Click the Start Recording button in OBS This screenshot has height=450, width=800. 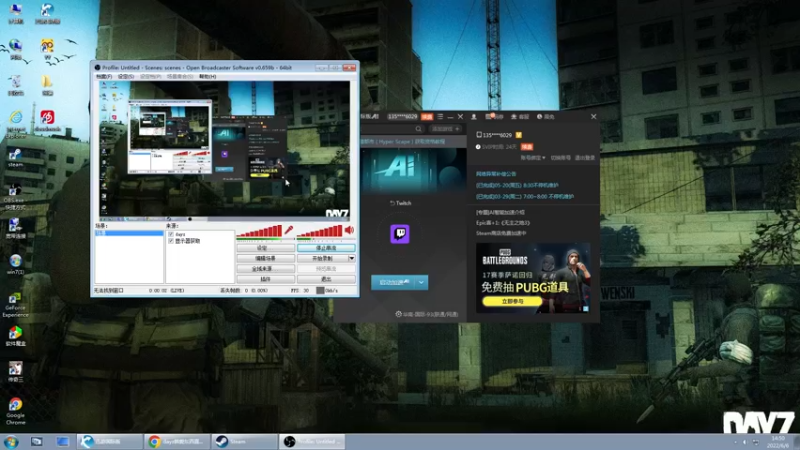click(x=322, y=259)
